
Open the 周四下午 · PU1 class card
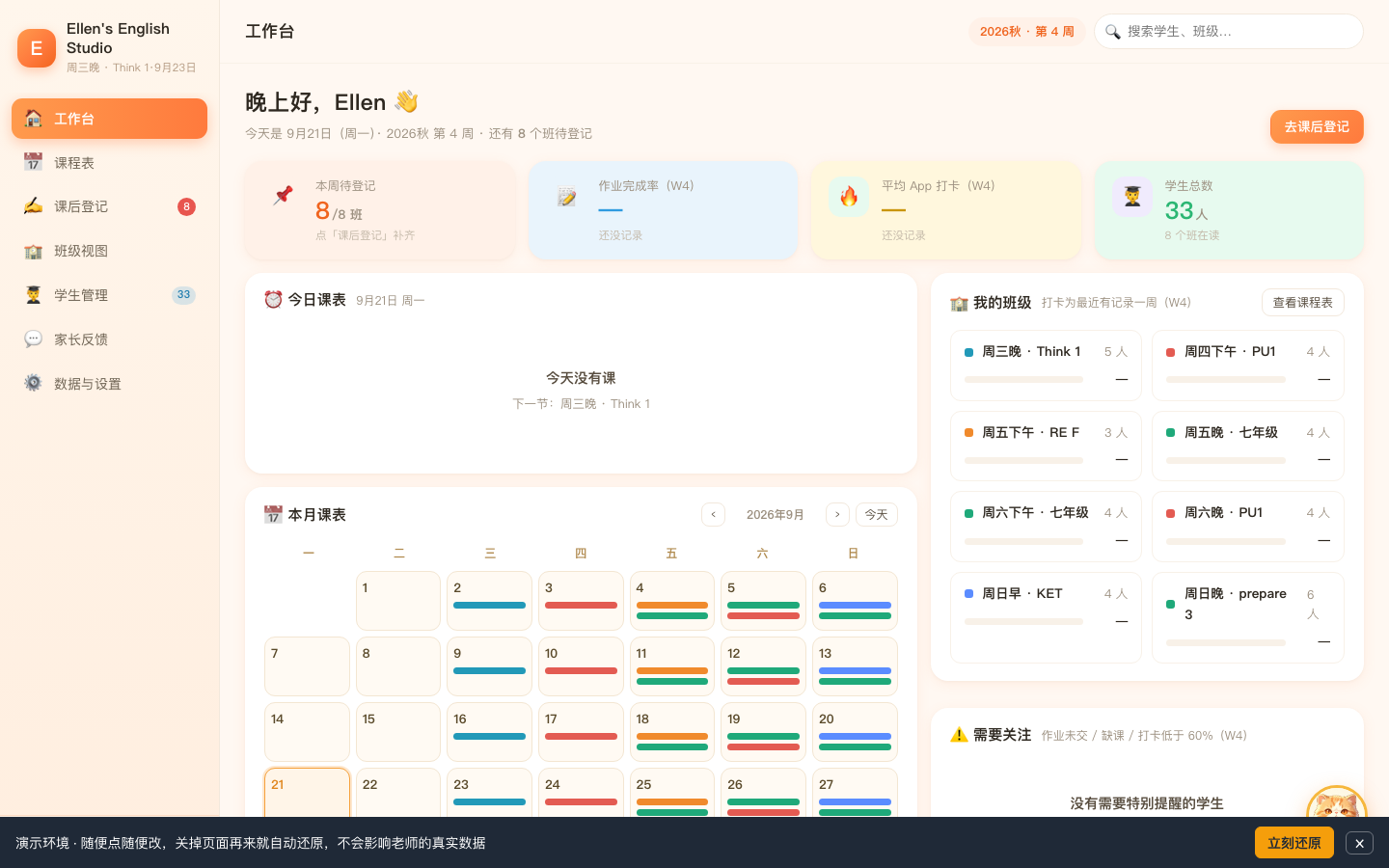1248,366
